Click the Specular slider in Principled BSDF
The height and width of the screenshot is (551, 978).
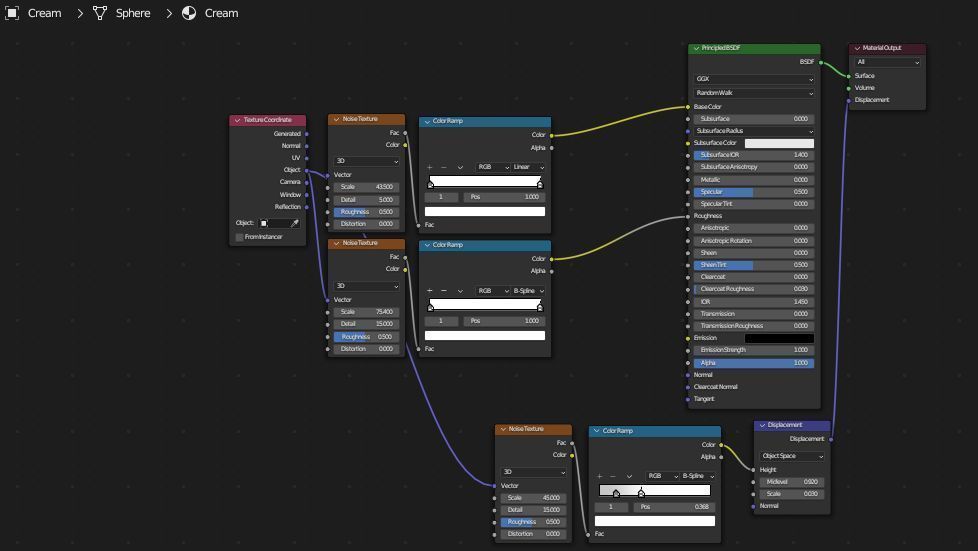click(754, 192)
